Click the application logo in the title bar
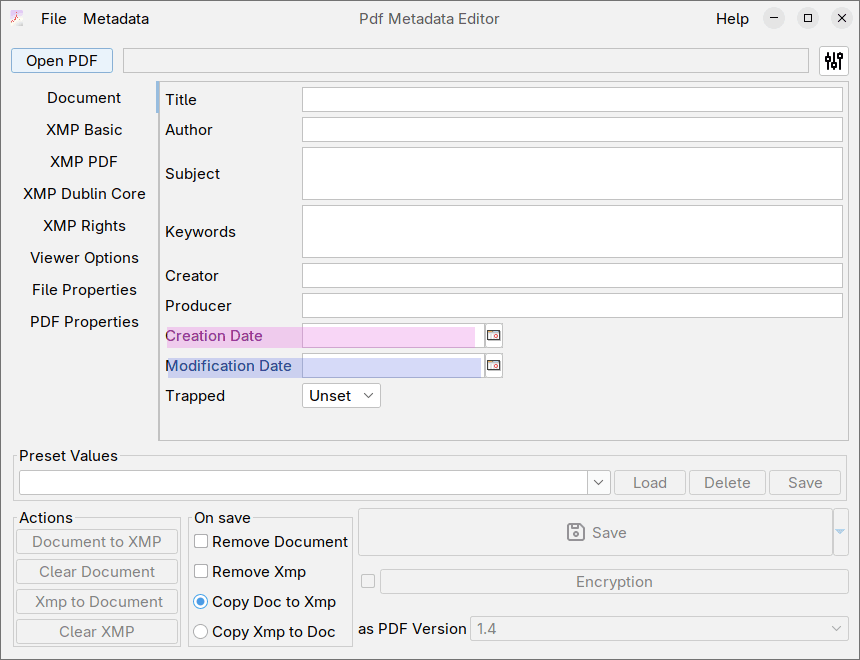Screen dimensions: 860x660 pos(15,18)
